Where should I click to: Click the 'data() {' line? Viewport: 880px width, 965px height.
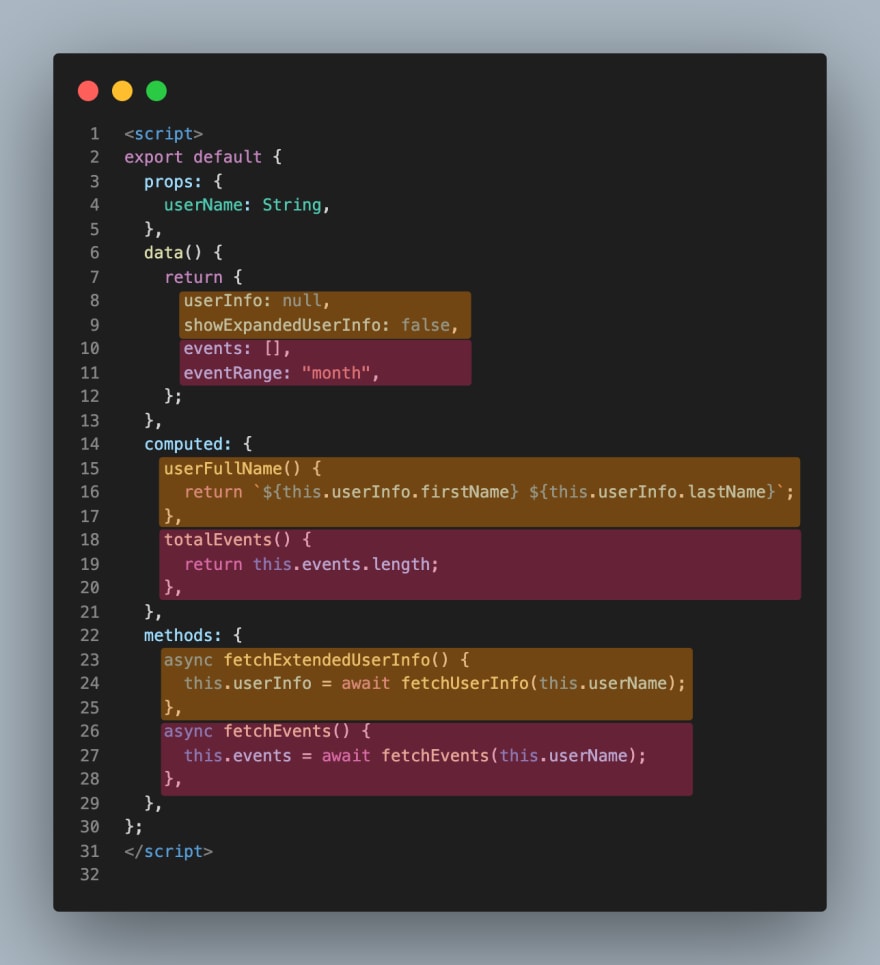(x=183, y=252)
